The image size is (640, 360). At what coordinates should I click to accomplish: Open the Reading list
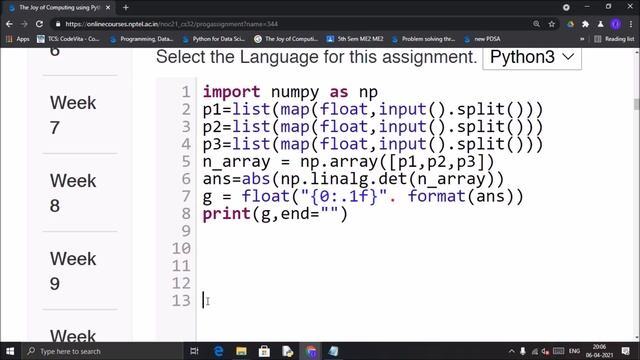(614, 39)
